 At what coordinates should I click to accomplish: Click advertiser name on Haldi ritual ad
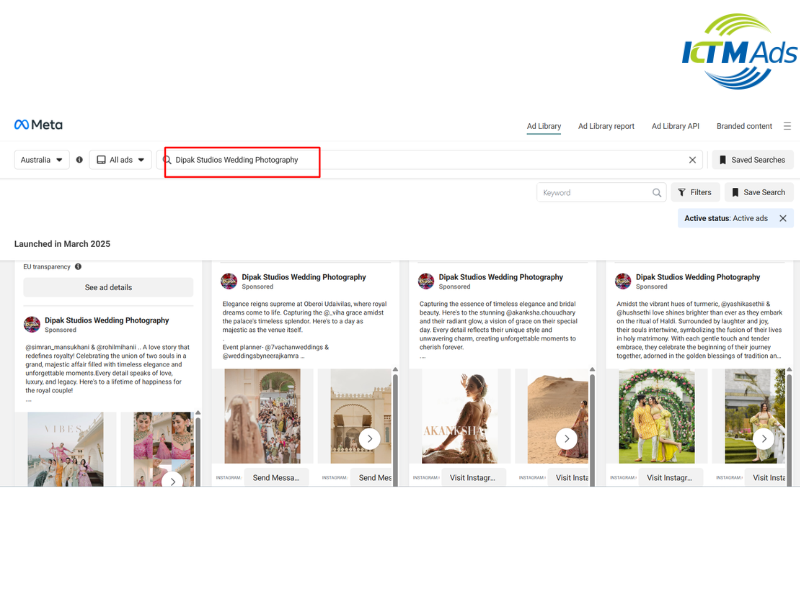pyautogui.click(x=698, y=277)
